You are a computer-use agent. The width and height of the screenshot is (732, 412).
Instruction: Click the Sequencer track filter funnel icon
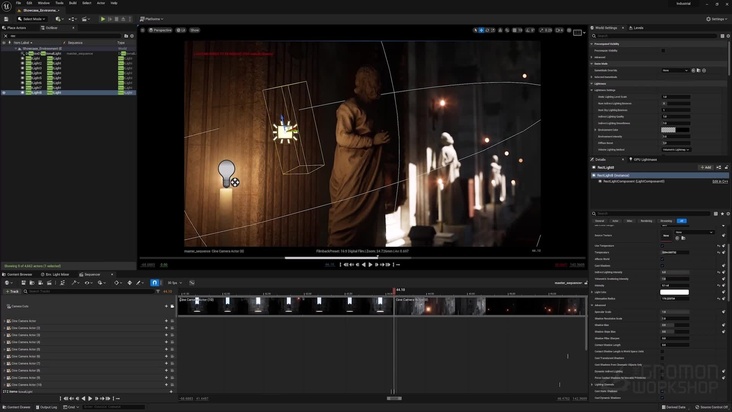[158, 291]
